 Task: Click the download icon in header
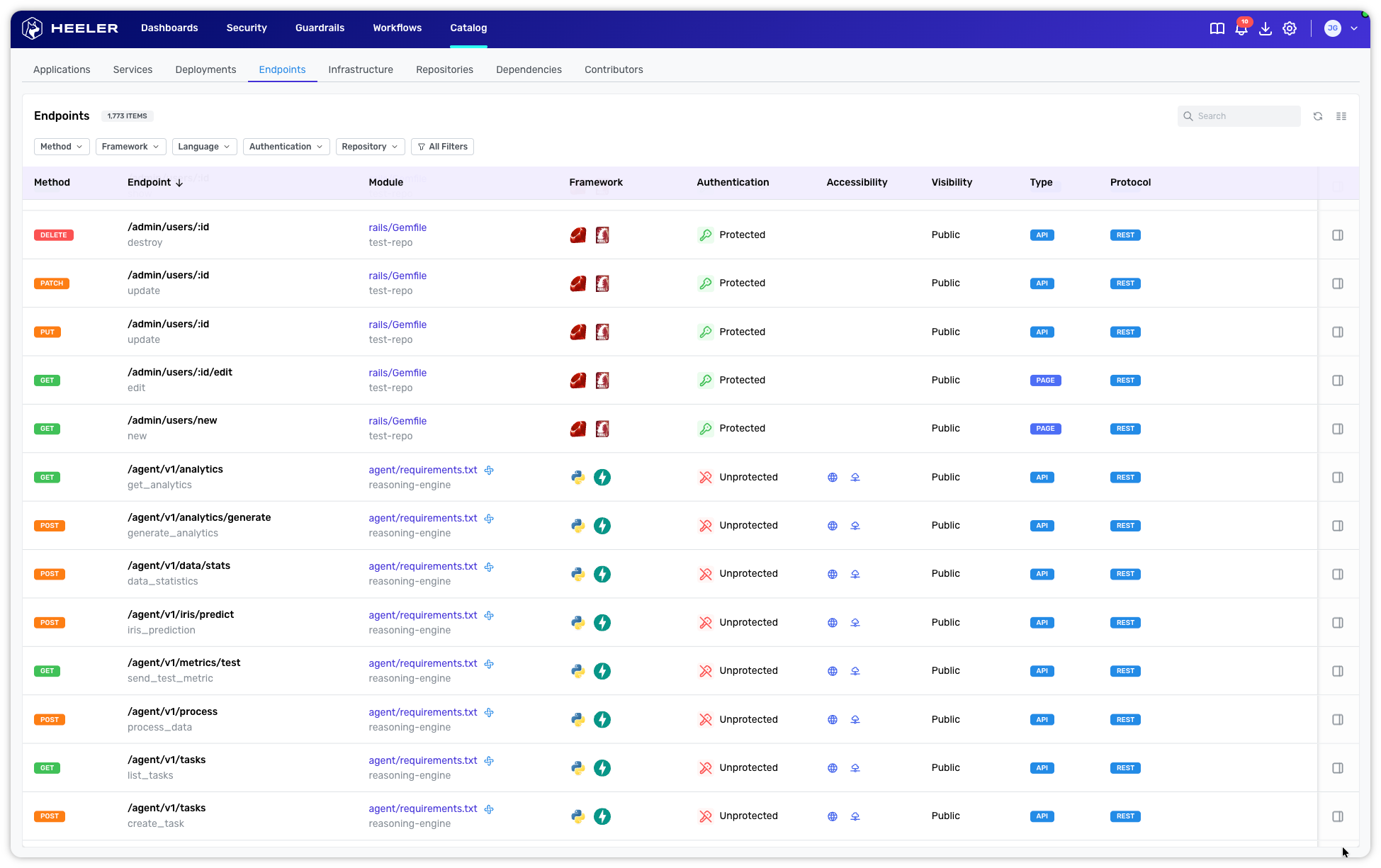click(1265, 28)
